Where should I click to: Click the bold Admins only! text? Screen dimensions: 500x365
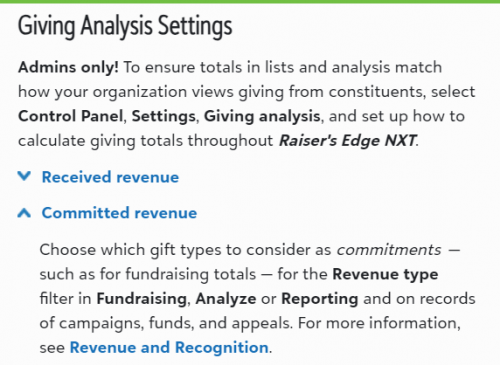[68, 67]
